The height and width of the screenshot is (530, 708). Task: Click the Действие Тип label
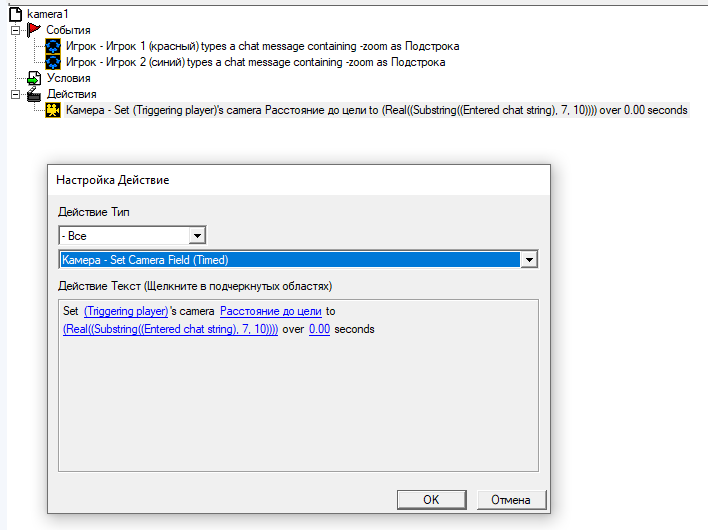point(93,212)
